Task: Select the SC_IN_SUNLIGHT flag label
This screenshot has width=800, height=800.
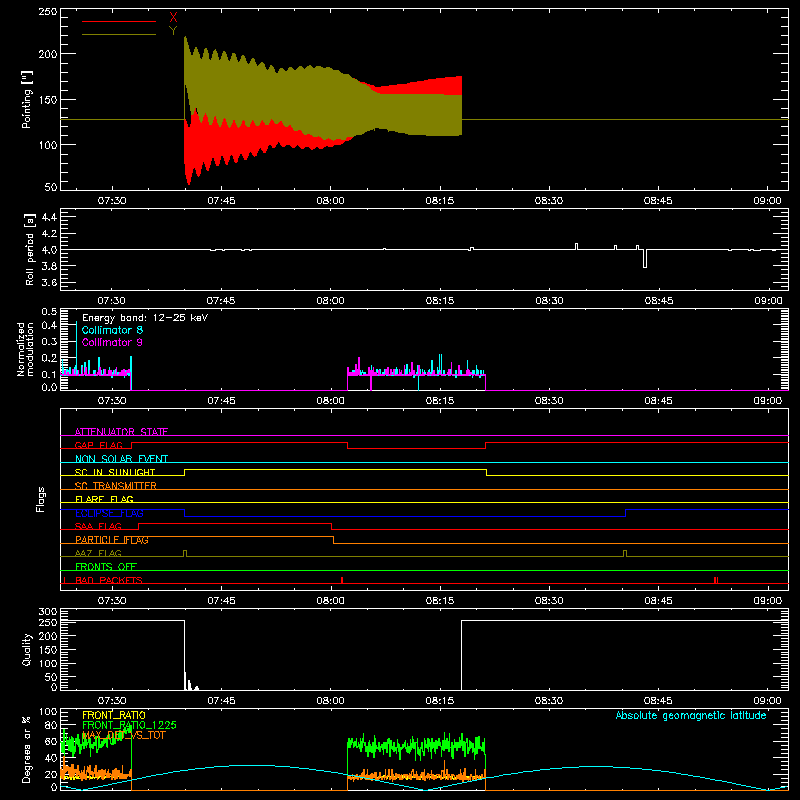Action: pos(115,472)
